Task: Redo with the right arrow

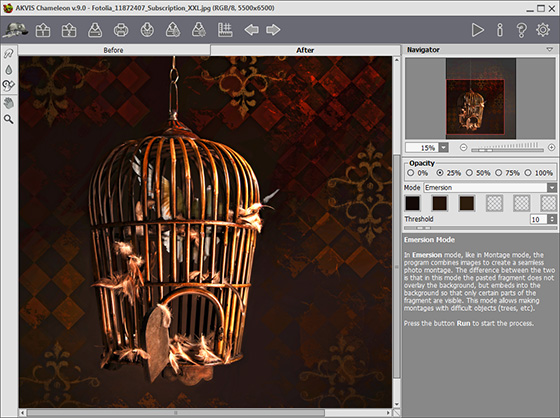Action: click(273, 30)
